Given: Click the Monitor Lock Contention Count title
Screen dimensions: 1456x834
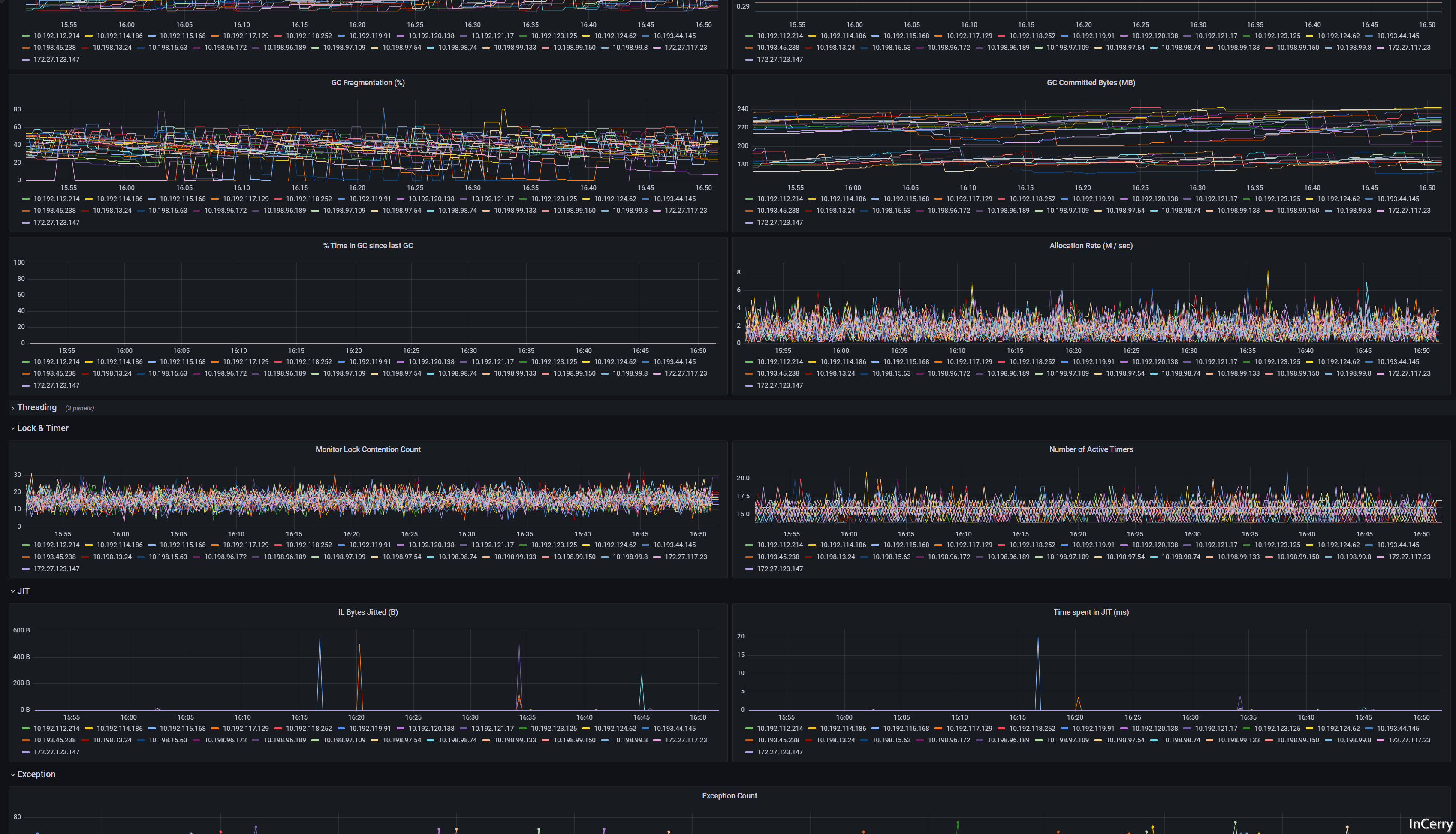Looking at the screenshot, I should [x=368, y=450].
